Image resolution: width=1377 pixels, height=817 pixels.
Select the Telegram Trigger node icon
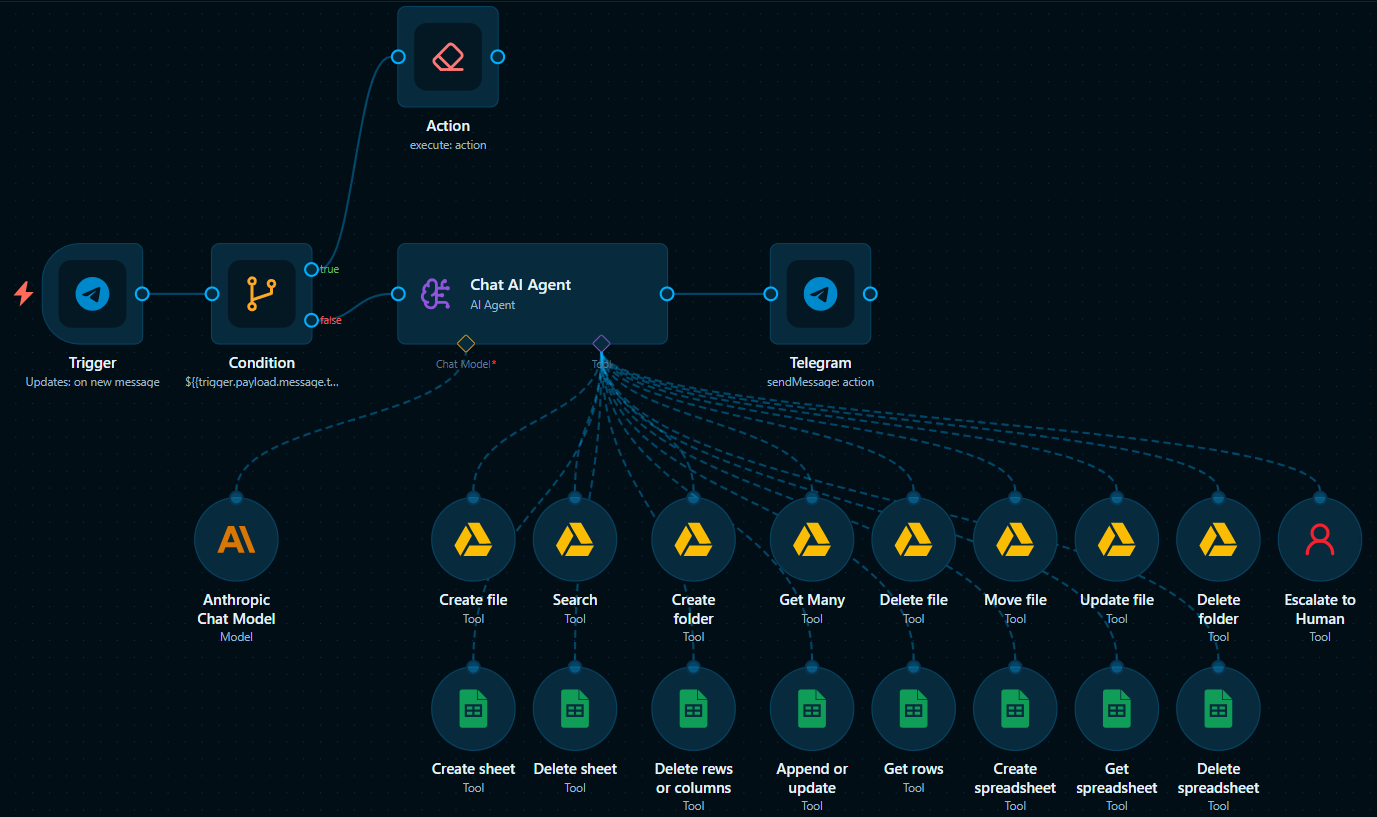[92, 294]
